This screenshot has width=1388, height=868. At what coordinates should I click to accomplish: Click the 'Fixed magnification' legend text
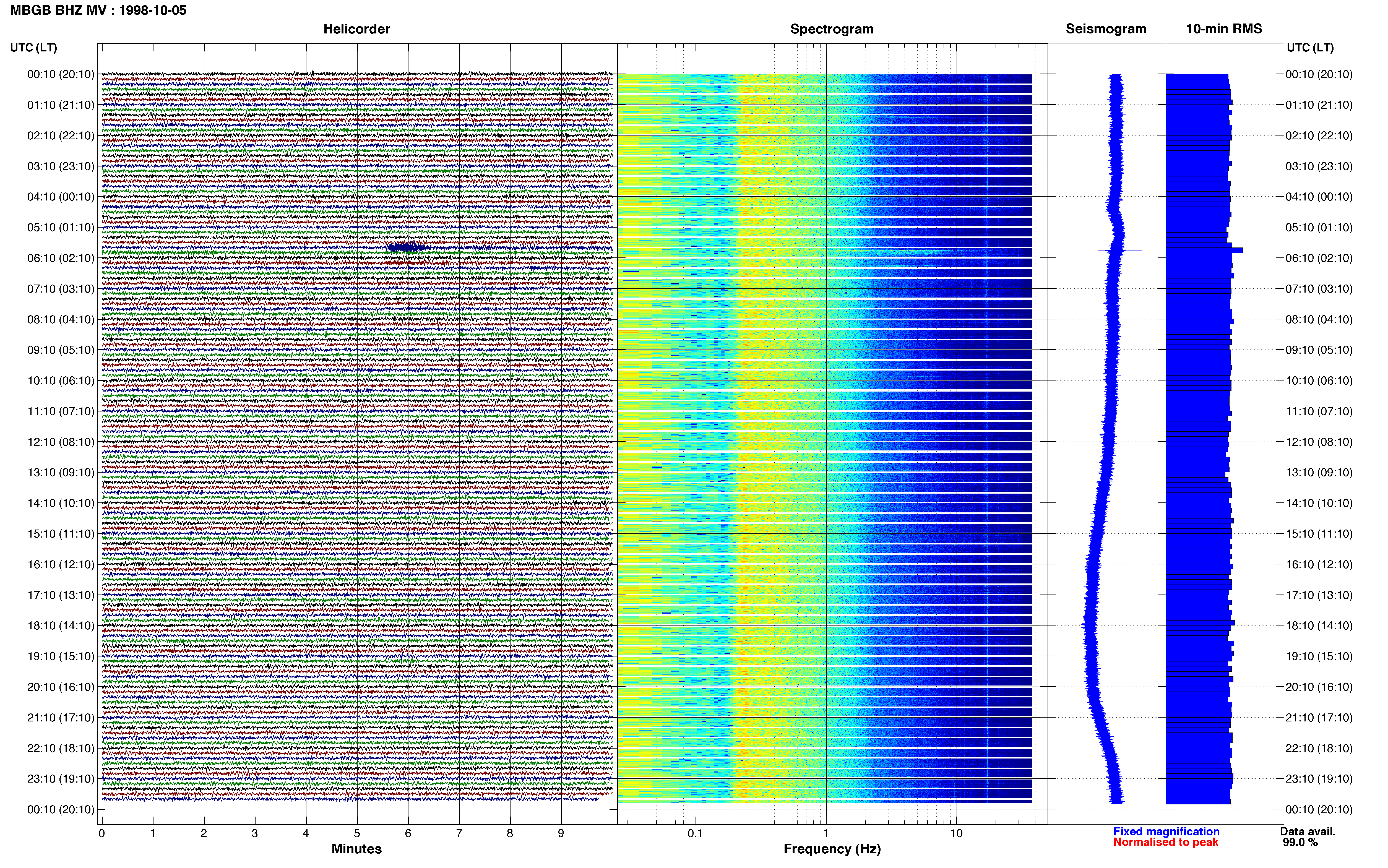1166,832
